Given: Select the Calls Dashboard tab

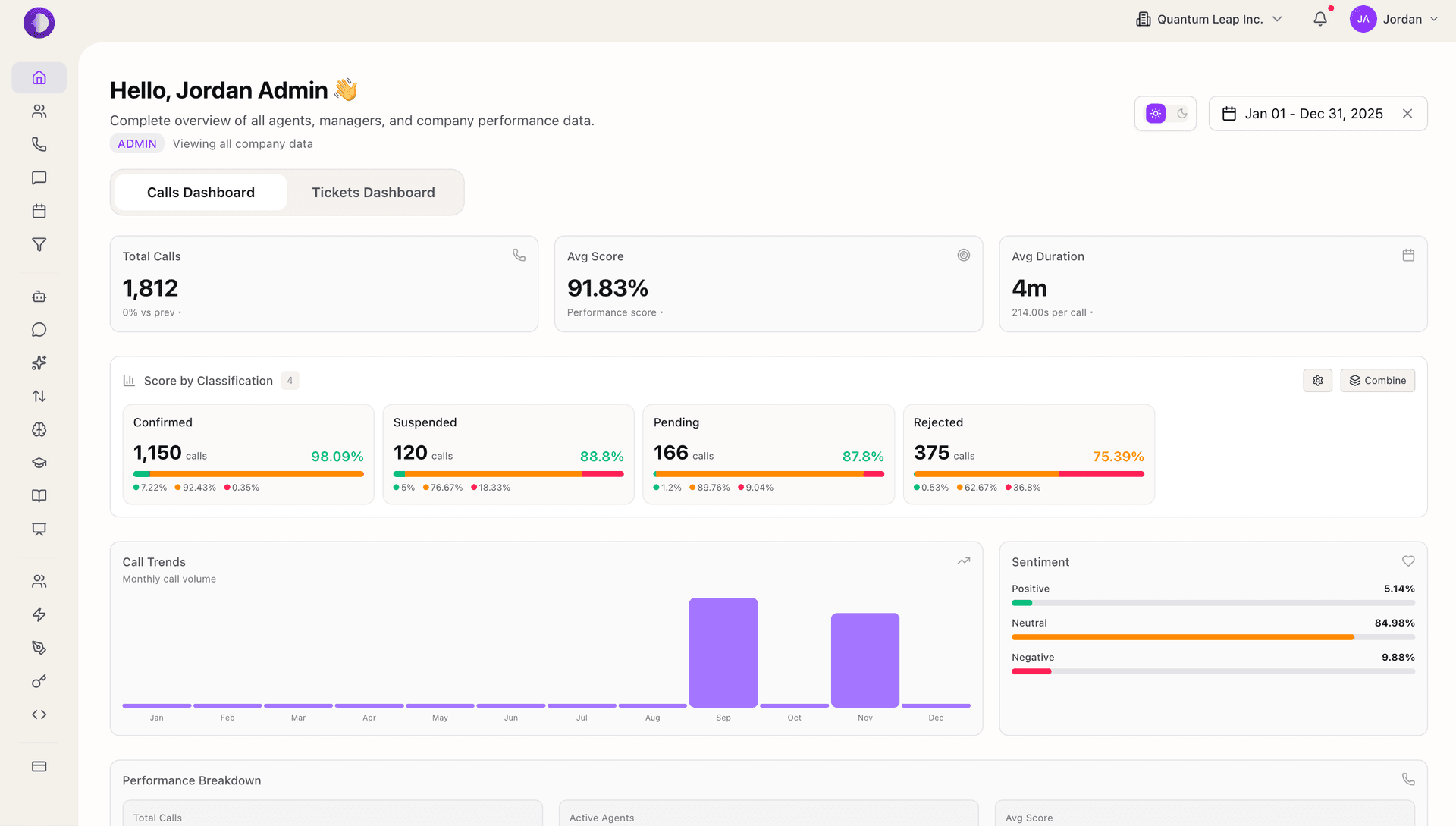Looking at the screenshot, I should click(200, 192).
